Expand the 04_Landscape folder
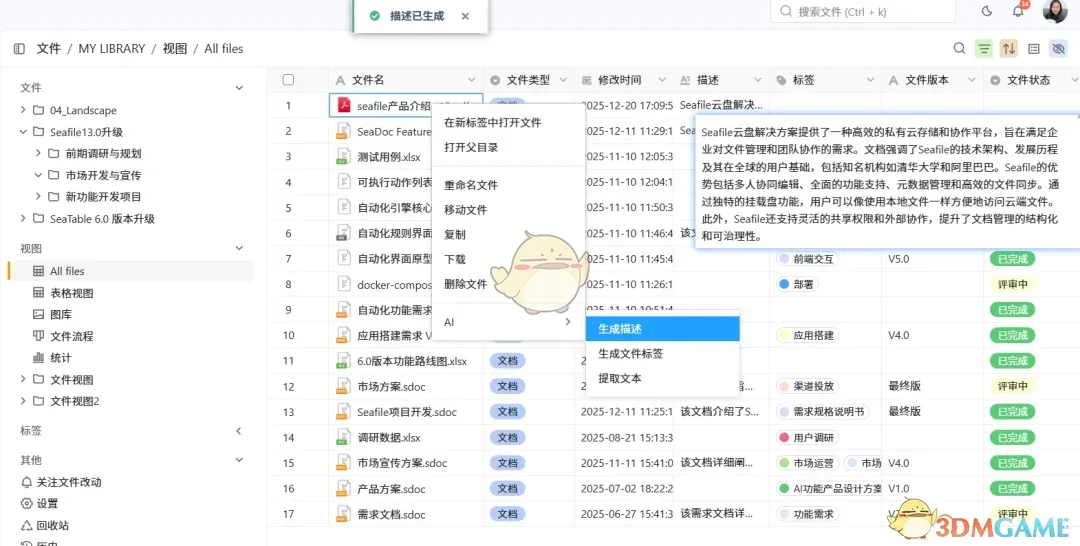 tap(24, 110)
